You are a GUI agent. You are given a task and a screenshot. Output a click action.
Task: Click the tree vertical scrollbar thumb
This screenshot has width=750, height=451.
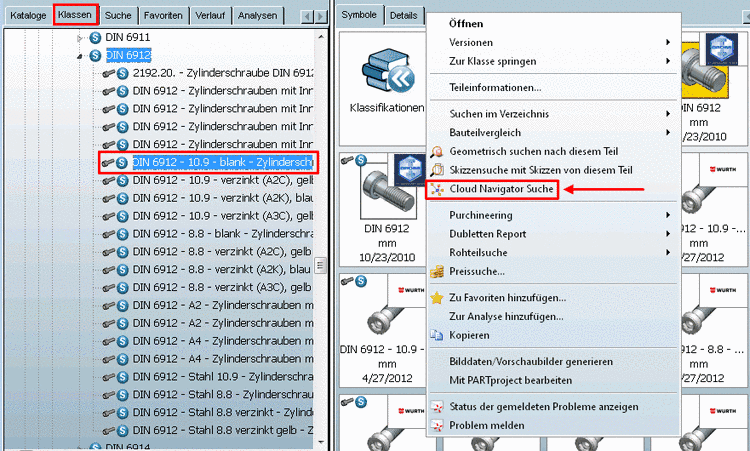[x=320, y=265]
